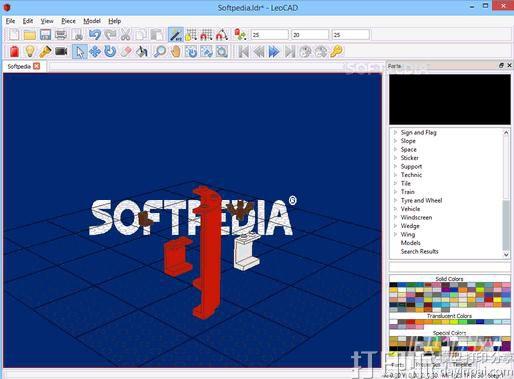Click the Save file icon
Viewport: 514px width, 379px height.
pos(45,35)
